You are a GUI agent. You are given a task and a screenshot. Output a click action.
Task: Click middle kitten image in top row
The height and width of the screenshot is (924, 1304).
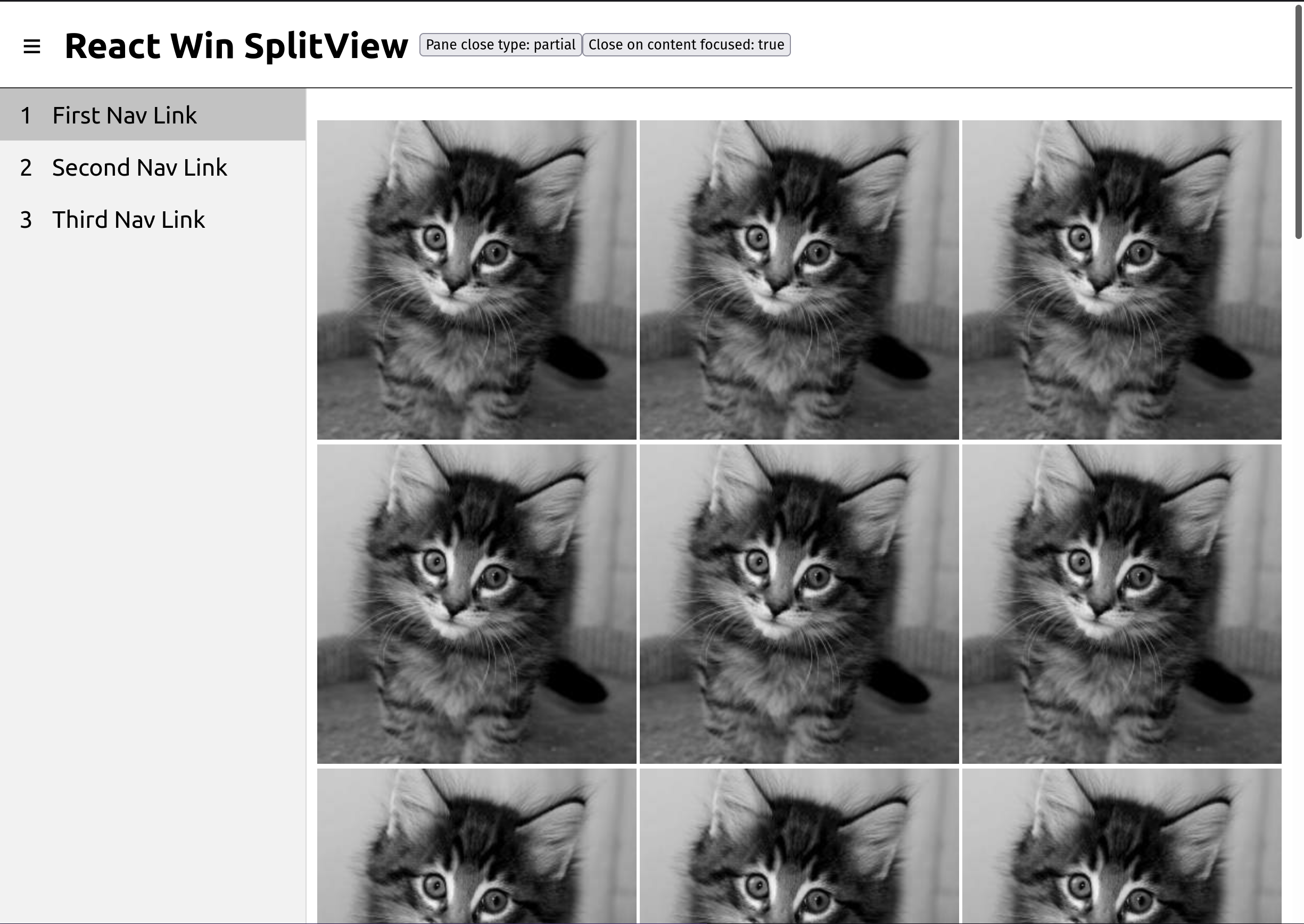[x=799, y=279]
